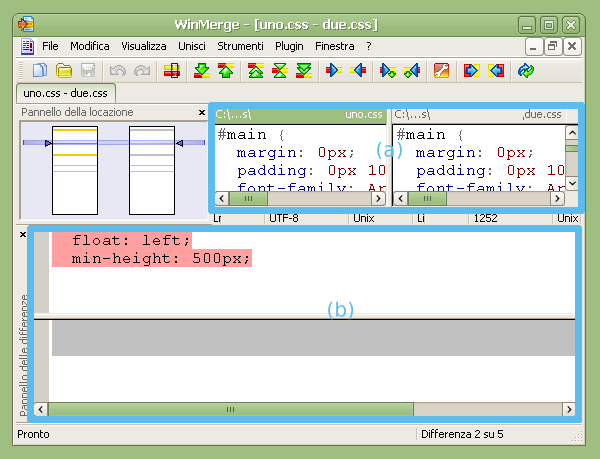Open the options wrench toolbar icon
Screen dimensions: 600x459
pos(441,70)
